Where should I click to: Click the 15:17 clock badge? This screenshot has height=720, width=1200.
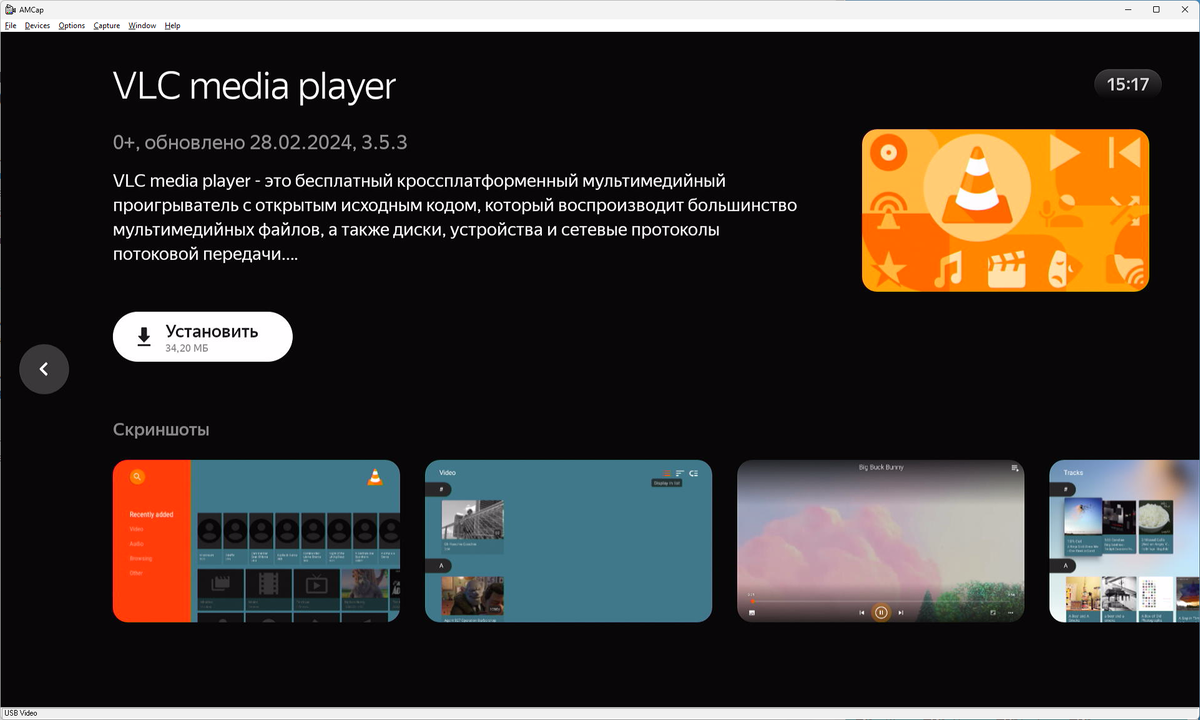click(1128, 84)
